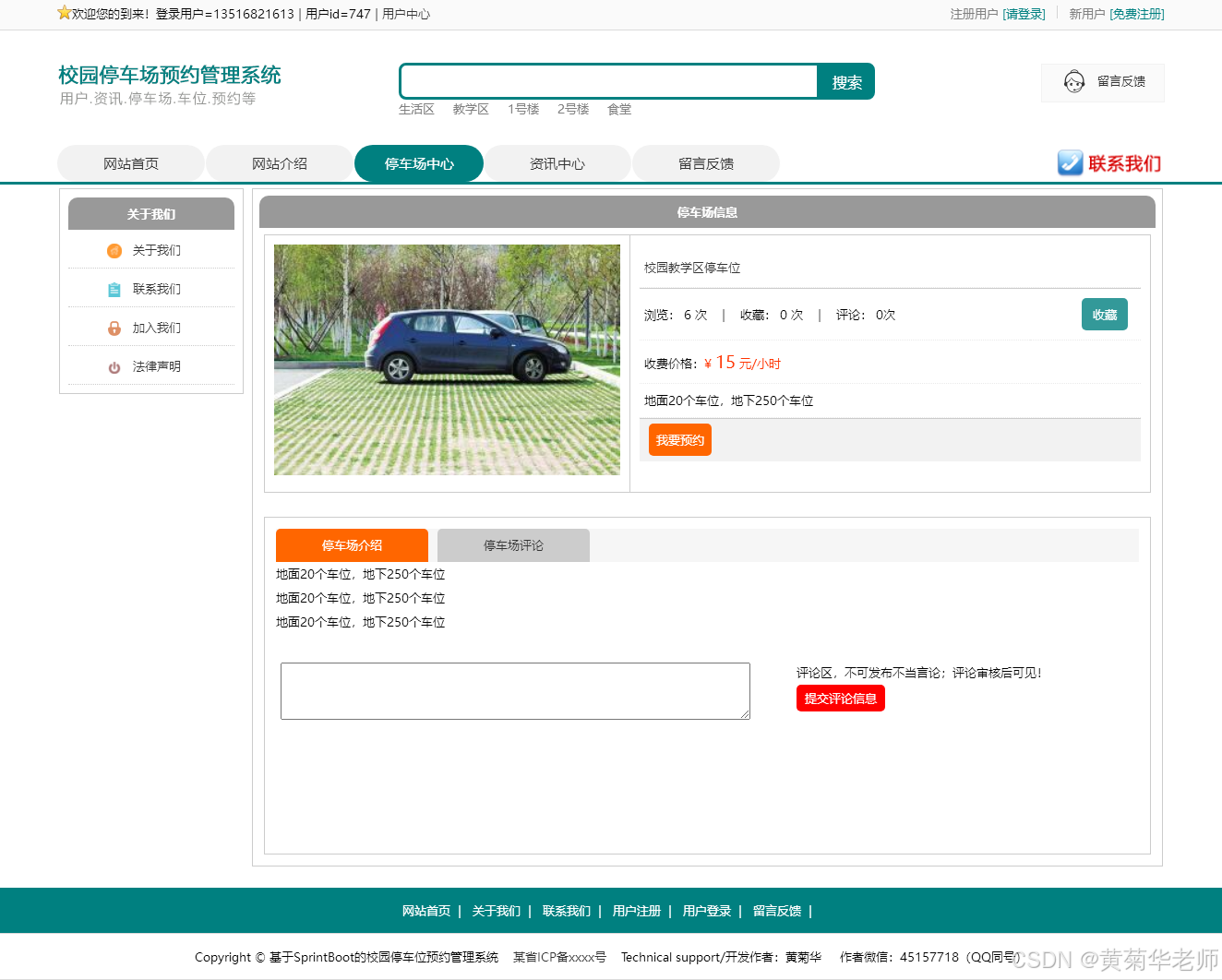The width and height of the screenshot is (1222, 980).
Task: Navigate to 网站首页 menu item
Action: point(130,163)
